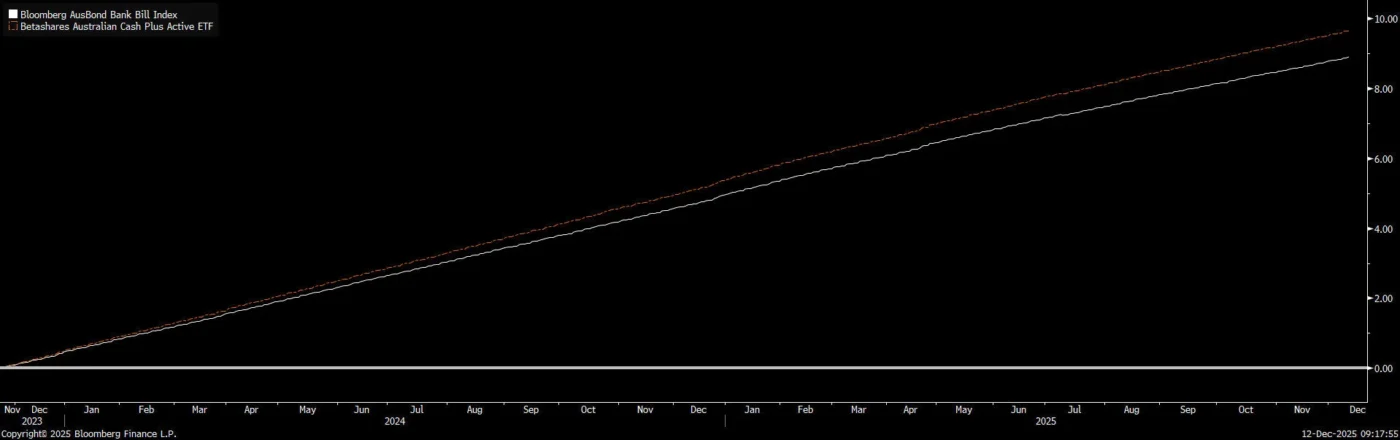Click the Aug month marker under 2025
The width and height of the screenshot is (1400, 440).
tap(1131, 409)
